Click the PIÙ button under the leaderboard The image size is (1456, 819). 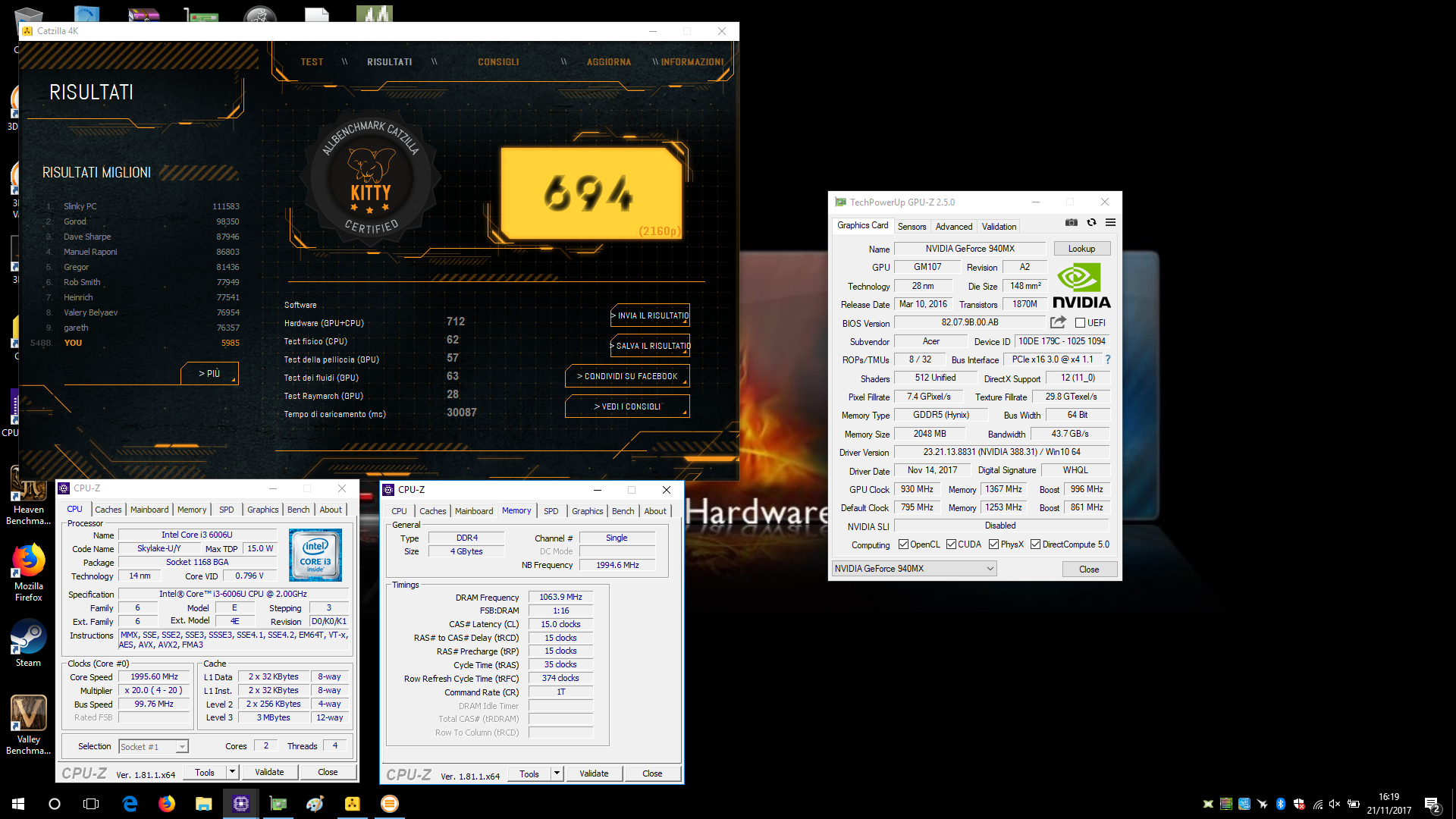[x=209, y=374]
